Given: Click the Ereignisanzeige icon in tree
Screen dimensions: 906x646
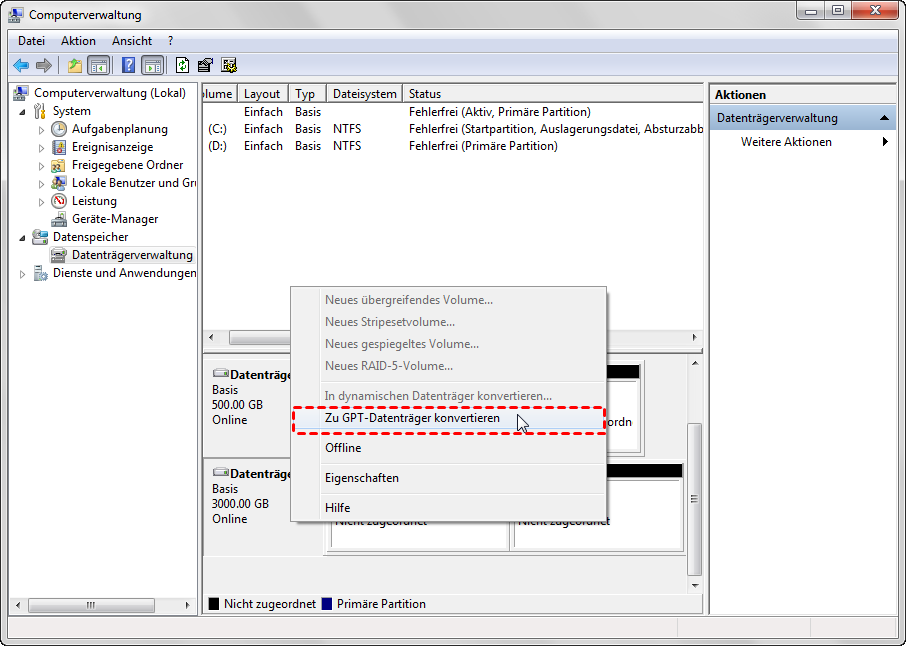Looking at the screenshot, I should point(59,147).
